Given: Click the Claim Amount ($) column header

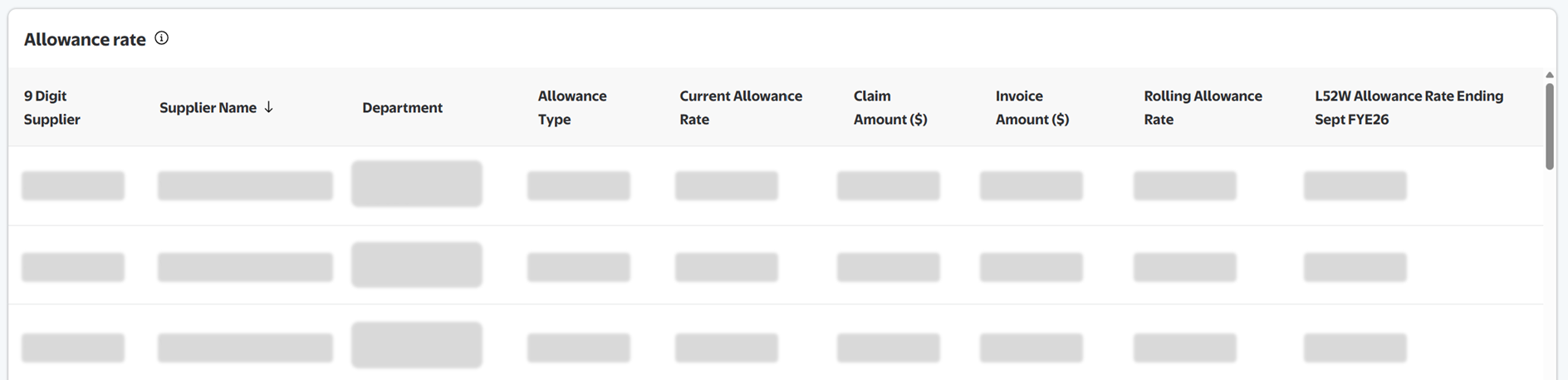Looking at the screenshot, I should tap(890, 107).
